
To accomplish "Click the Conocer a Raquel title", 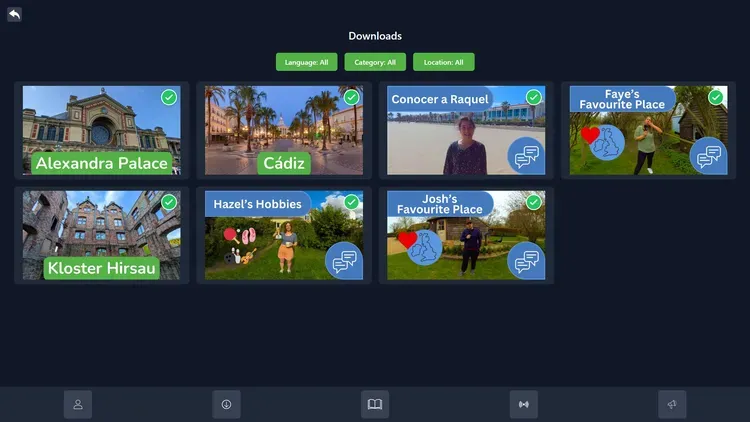I will coord(440,99).
